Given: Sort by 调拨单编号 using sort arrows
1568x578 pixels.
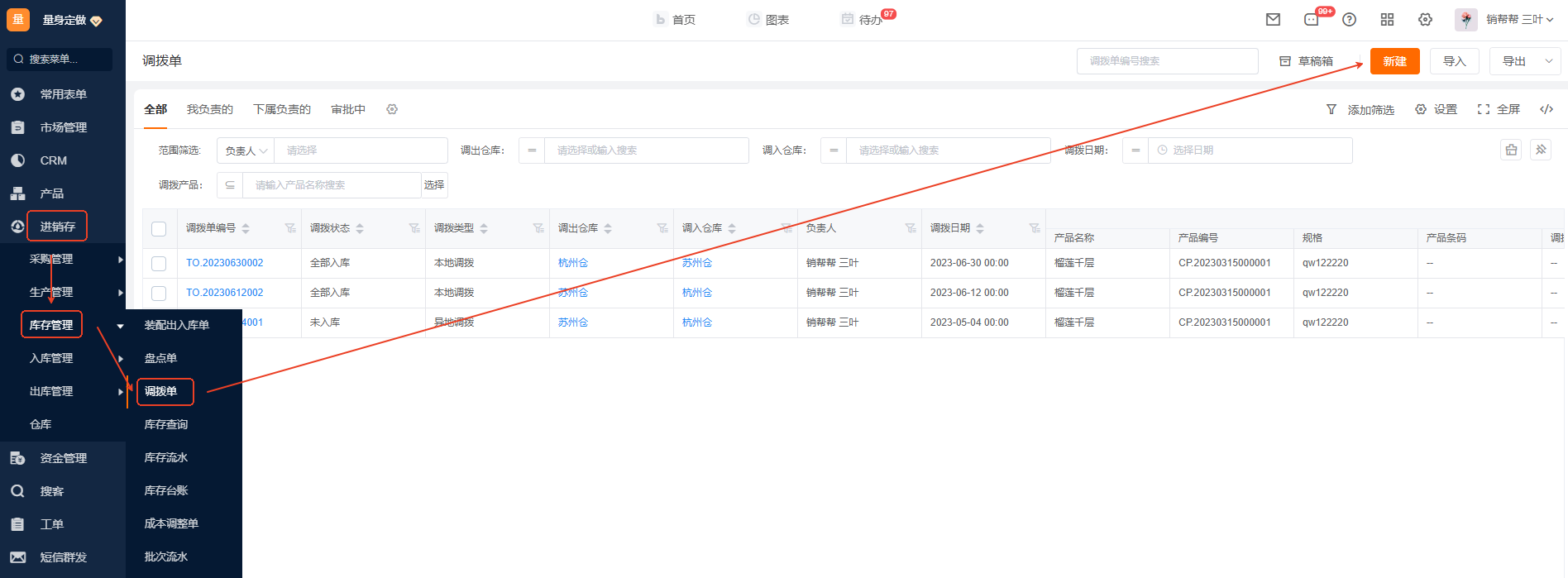Looking at the screenshot, I should [246, 228].
